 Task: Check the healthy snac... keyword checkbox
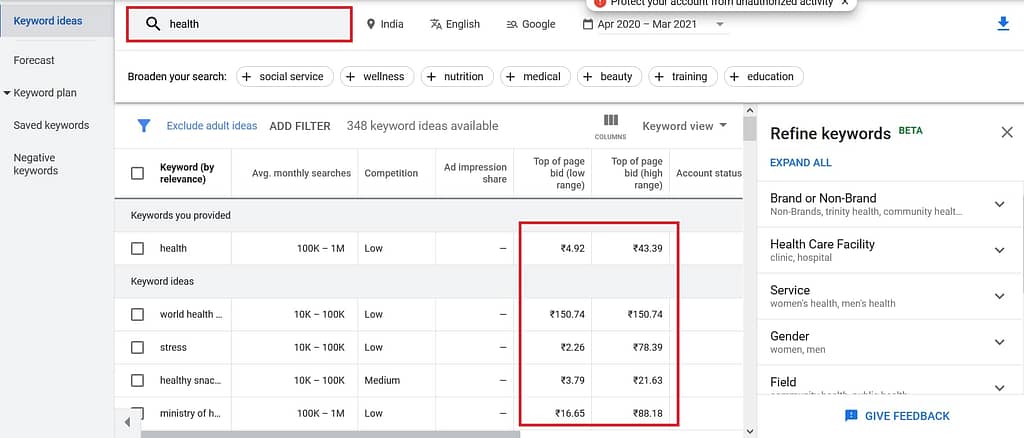click(137, 380)
